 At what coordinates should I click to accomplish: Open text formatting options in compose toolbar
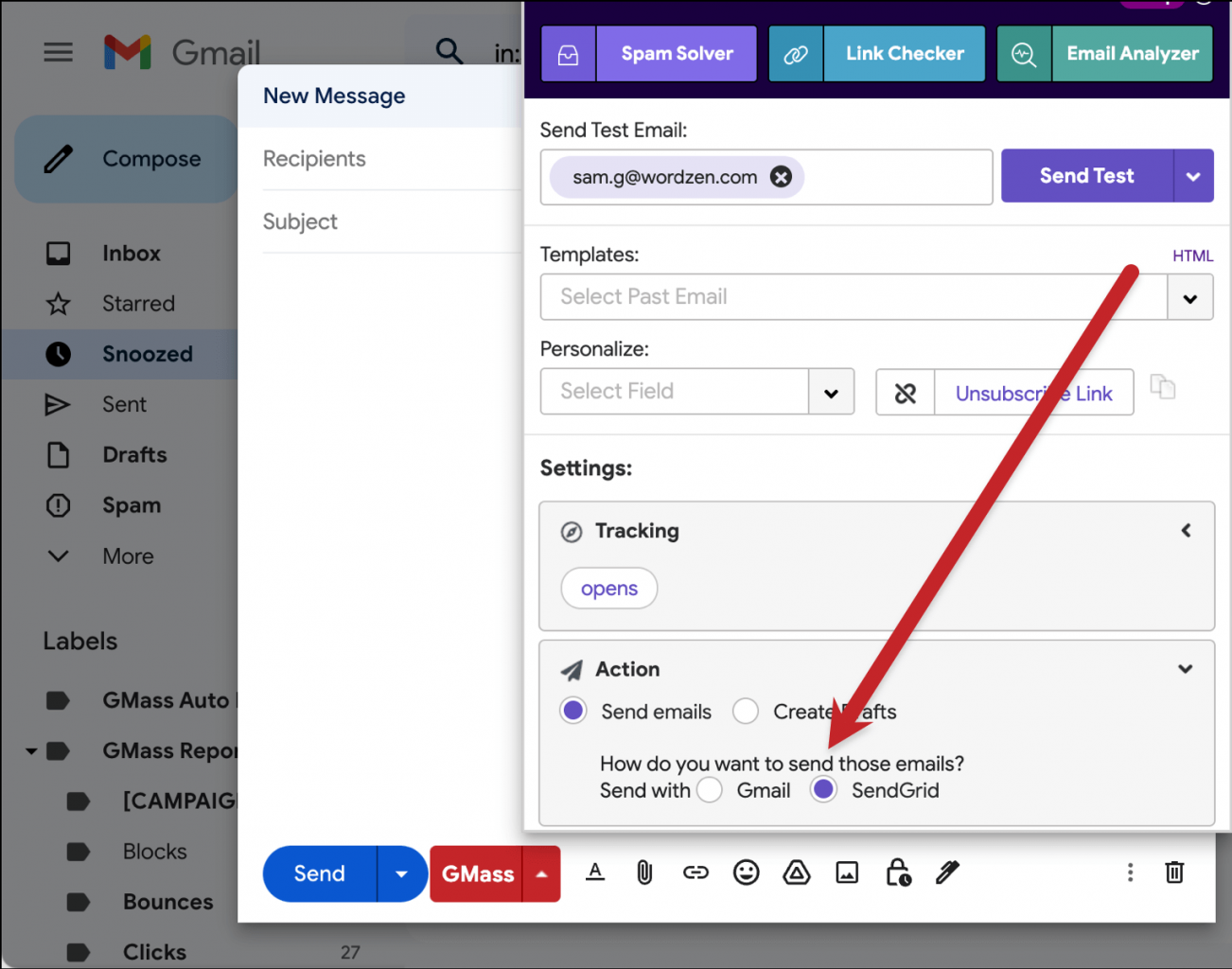(x=595, y=872)
